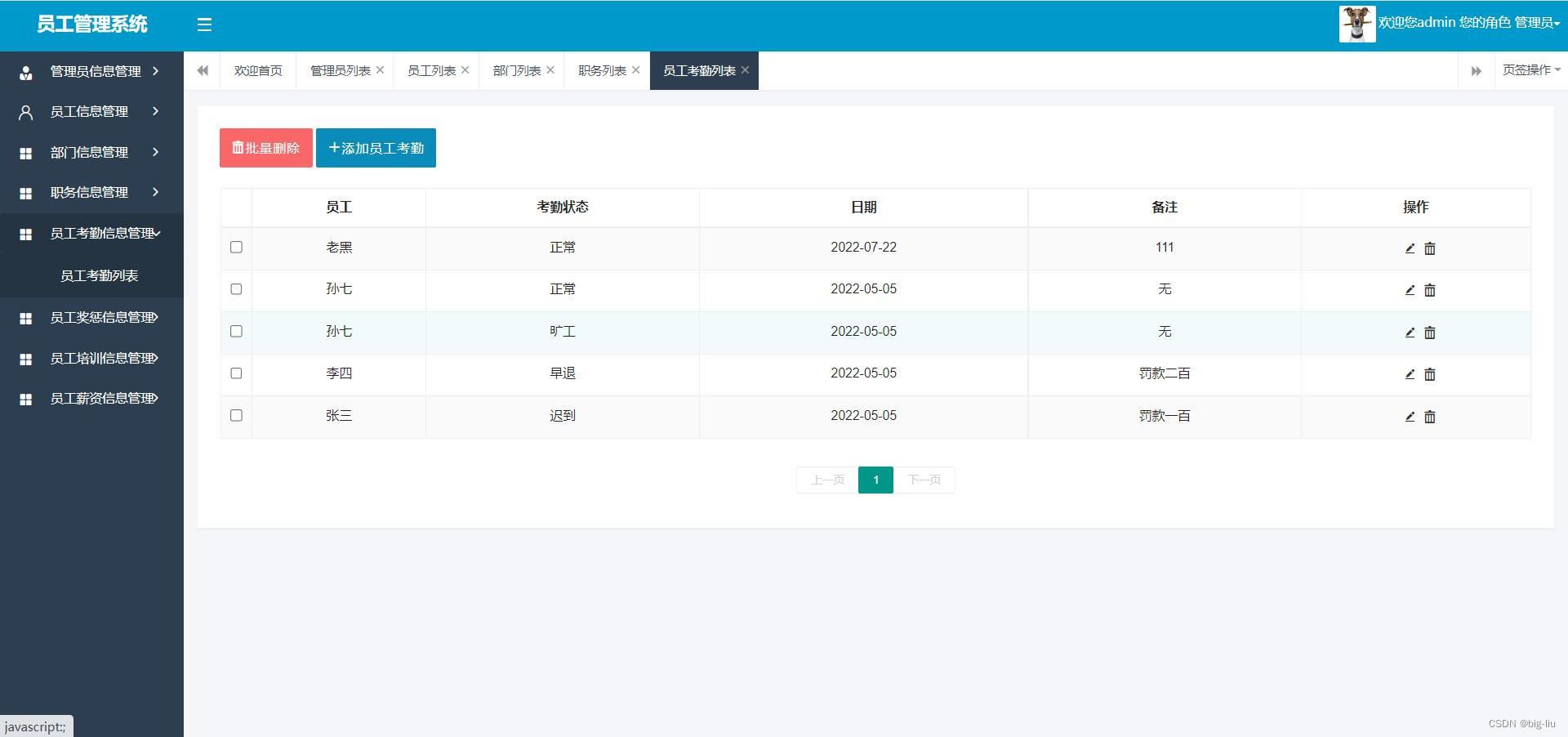Image resolution: width=1568 pixels, height=737 pixels.
Task: Expand 员工薪资信息管理 in sidebar
Action: 91,399
